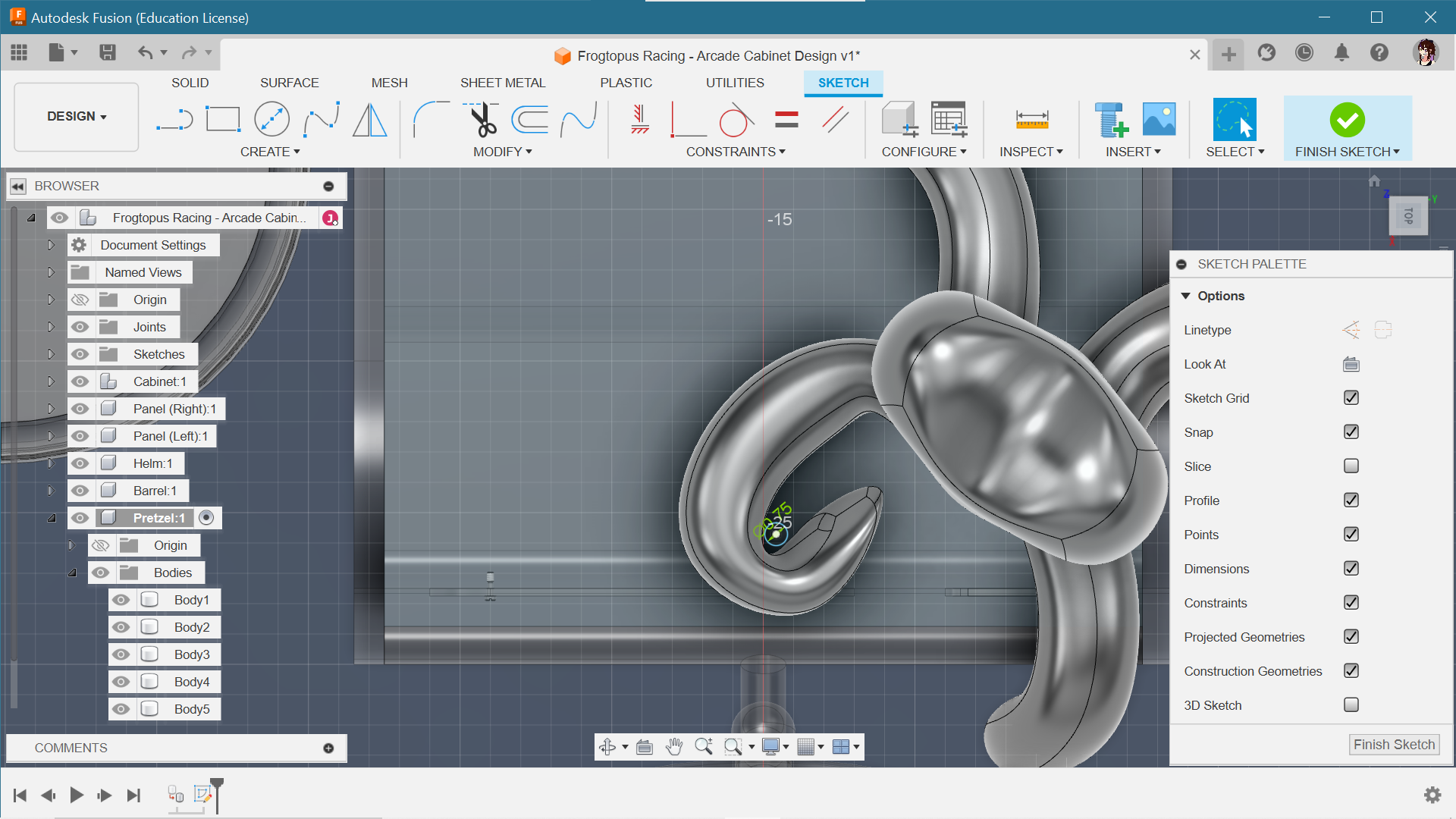Play the timeline
Screen dimensions: 1456x819
tap(77, 795)
